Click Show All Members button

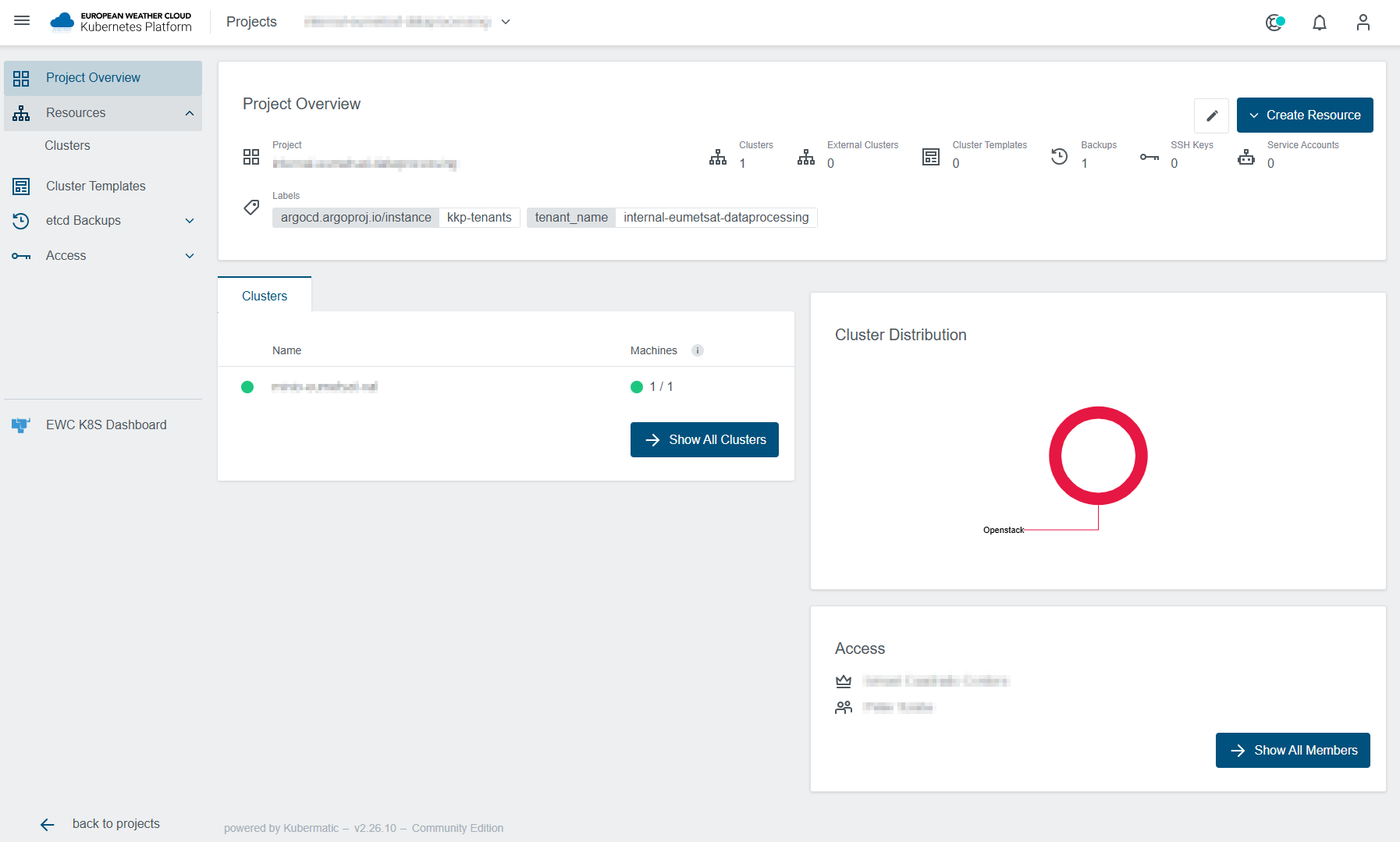1293,750
